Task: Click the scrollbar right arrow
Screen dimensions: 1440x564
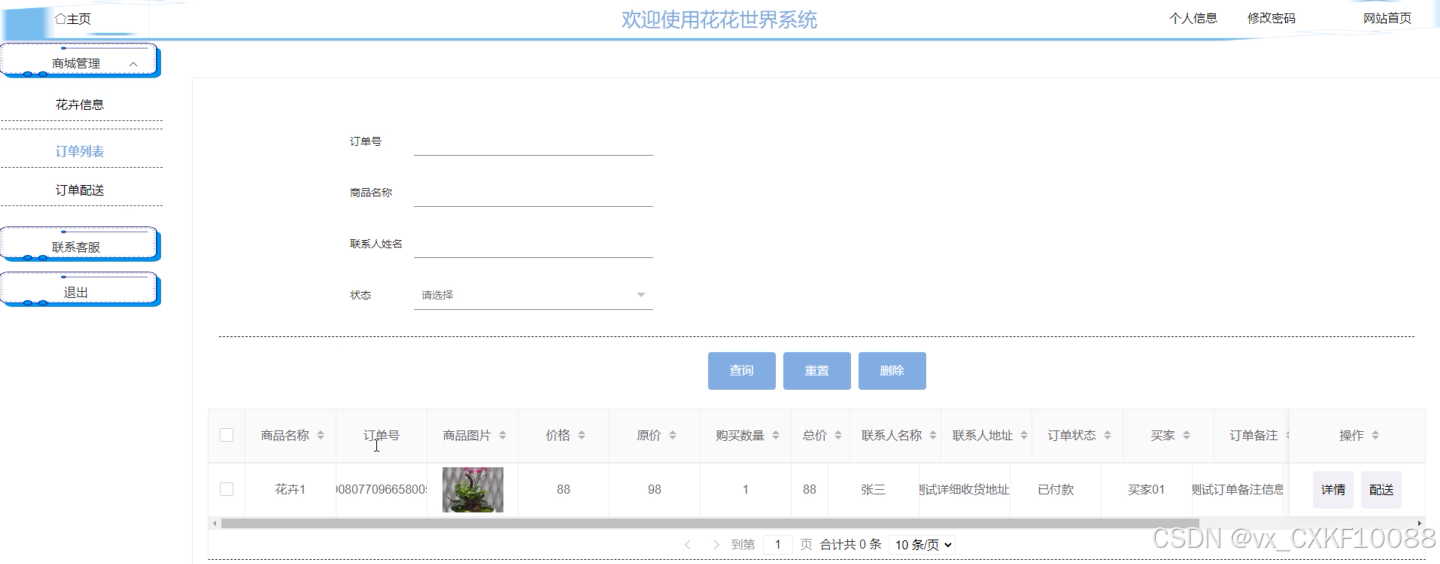Action: click(1420, 523)
